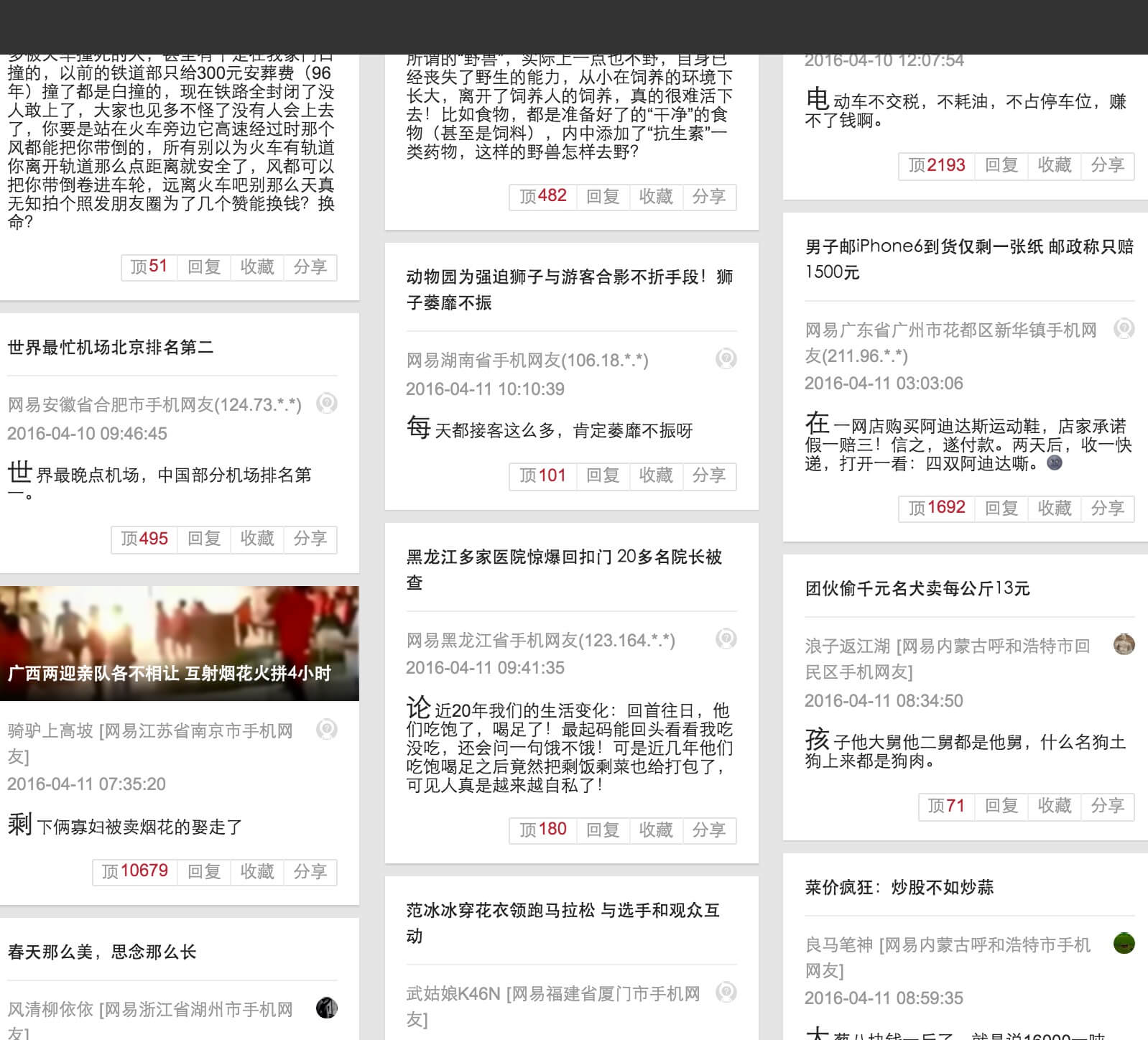Open article 范冰冰穿花衣领跑马拉松
The height and width of the screenshot is (1040, 1148).
tap(563, 923)
